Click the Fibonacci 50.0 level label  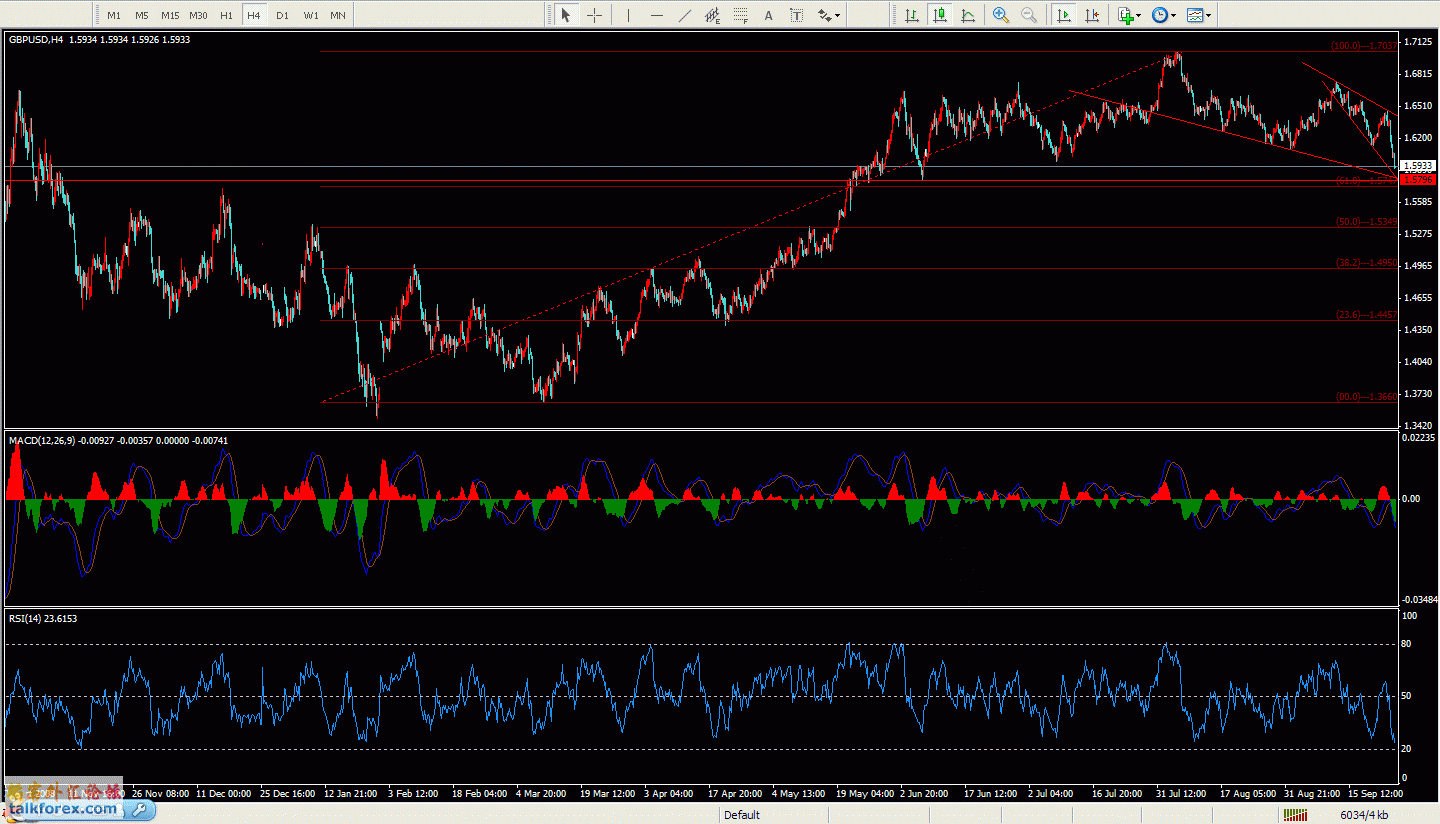pos(1367,222)
